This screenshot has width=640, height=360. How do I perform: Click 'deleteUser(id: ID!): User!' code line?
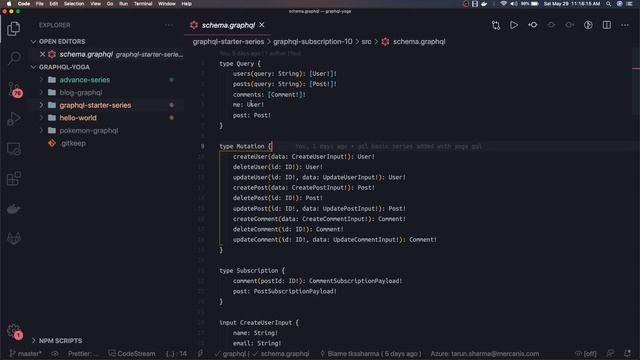(x=278, y=167)
